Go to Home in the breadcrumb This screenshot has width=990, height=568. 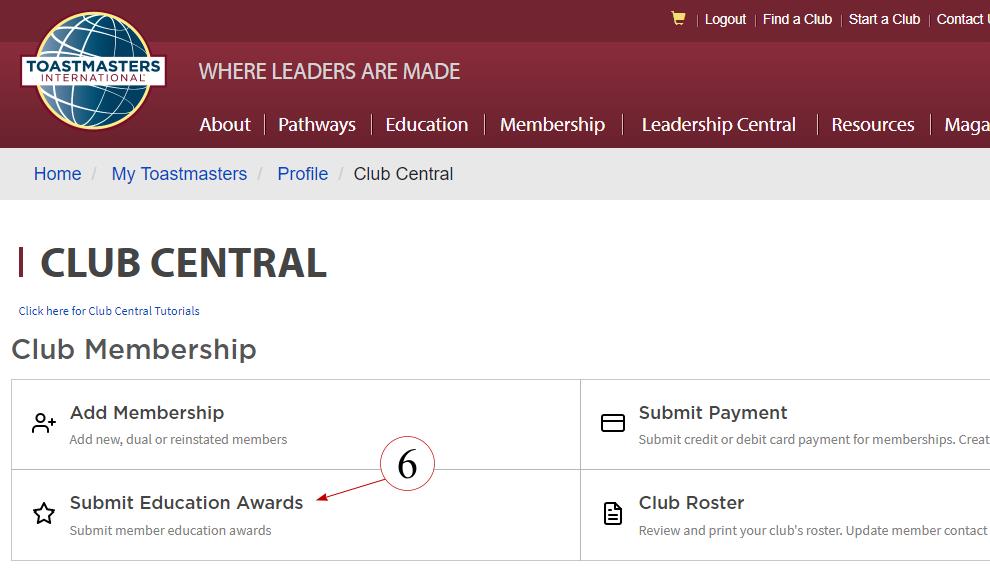(57, 174)
